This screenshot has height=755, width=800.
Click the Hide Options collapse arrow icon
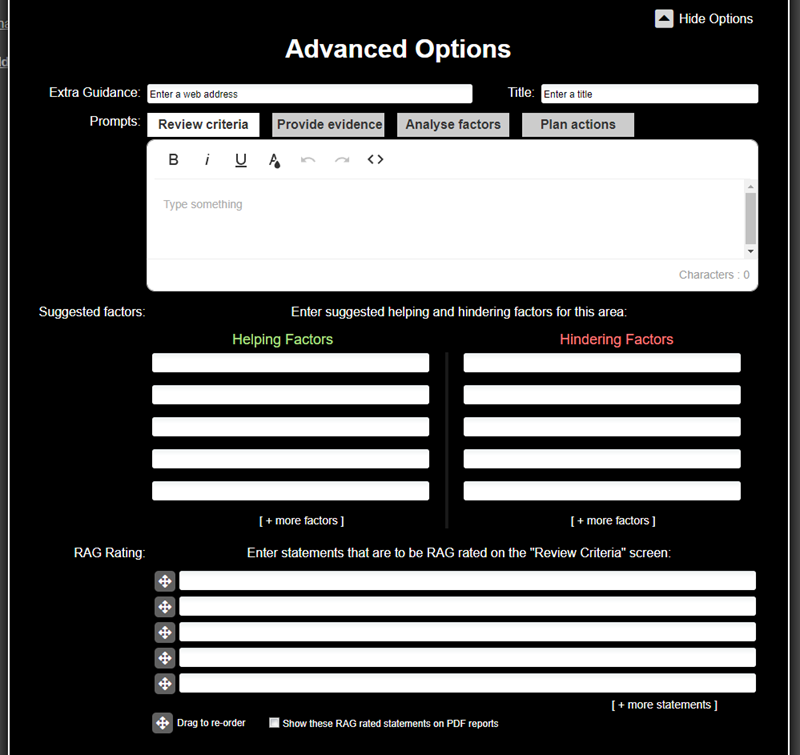(x=664, y=19)
